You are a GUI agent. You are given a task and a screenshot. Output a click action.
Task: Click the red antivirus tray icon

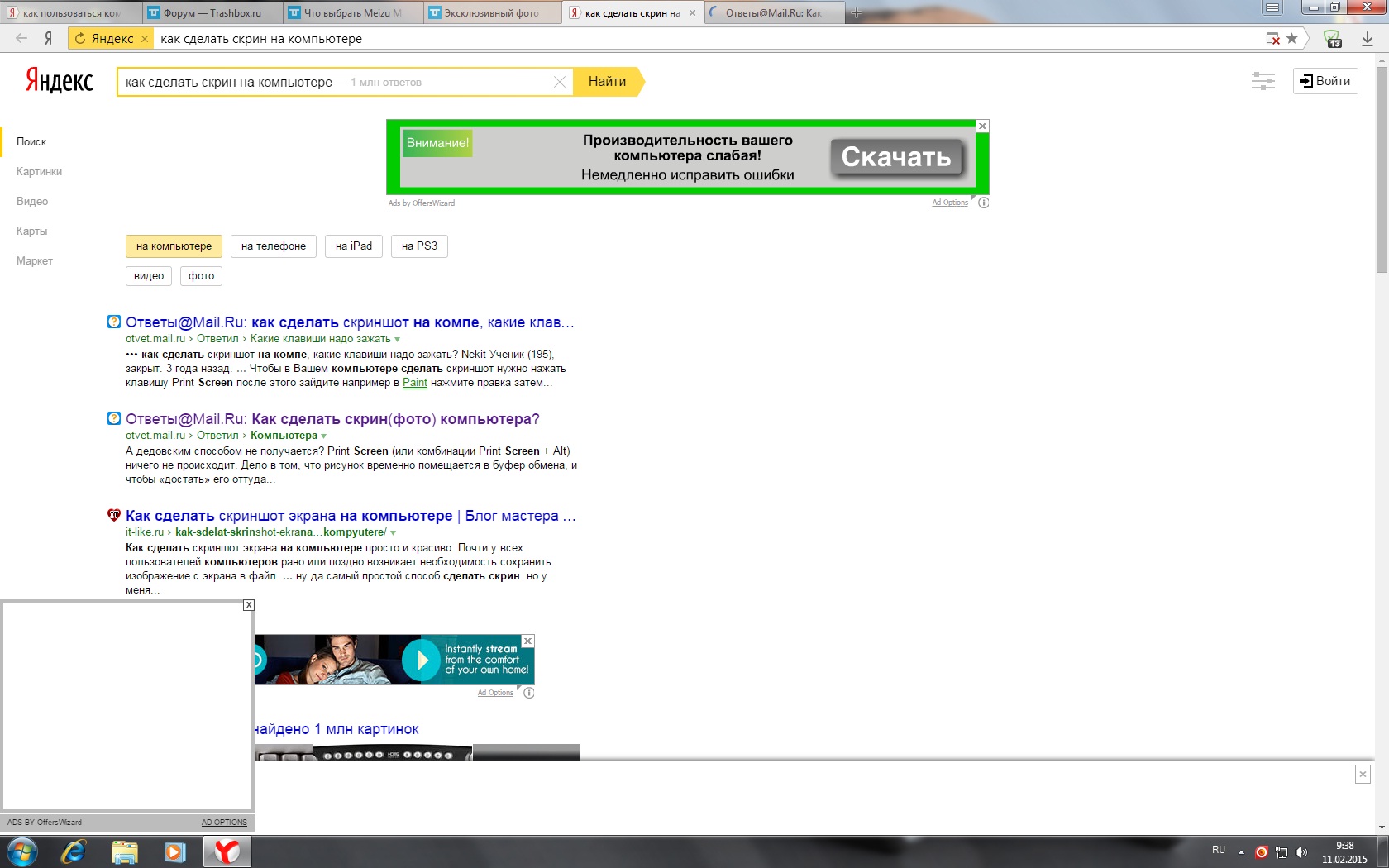[1262, 852]
